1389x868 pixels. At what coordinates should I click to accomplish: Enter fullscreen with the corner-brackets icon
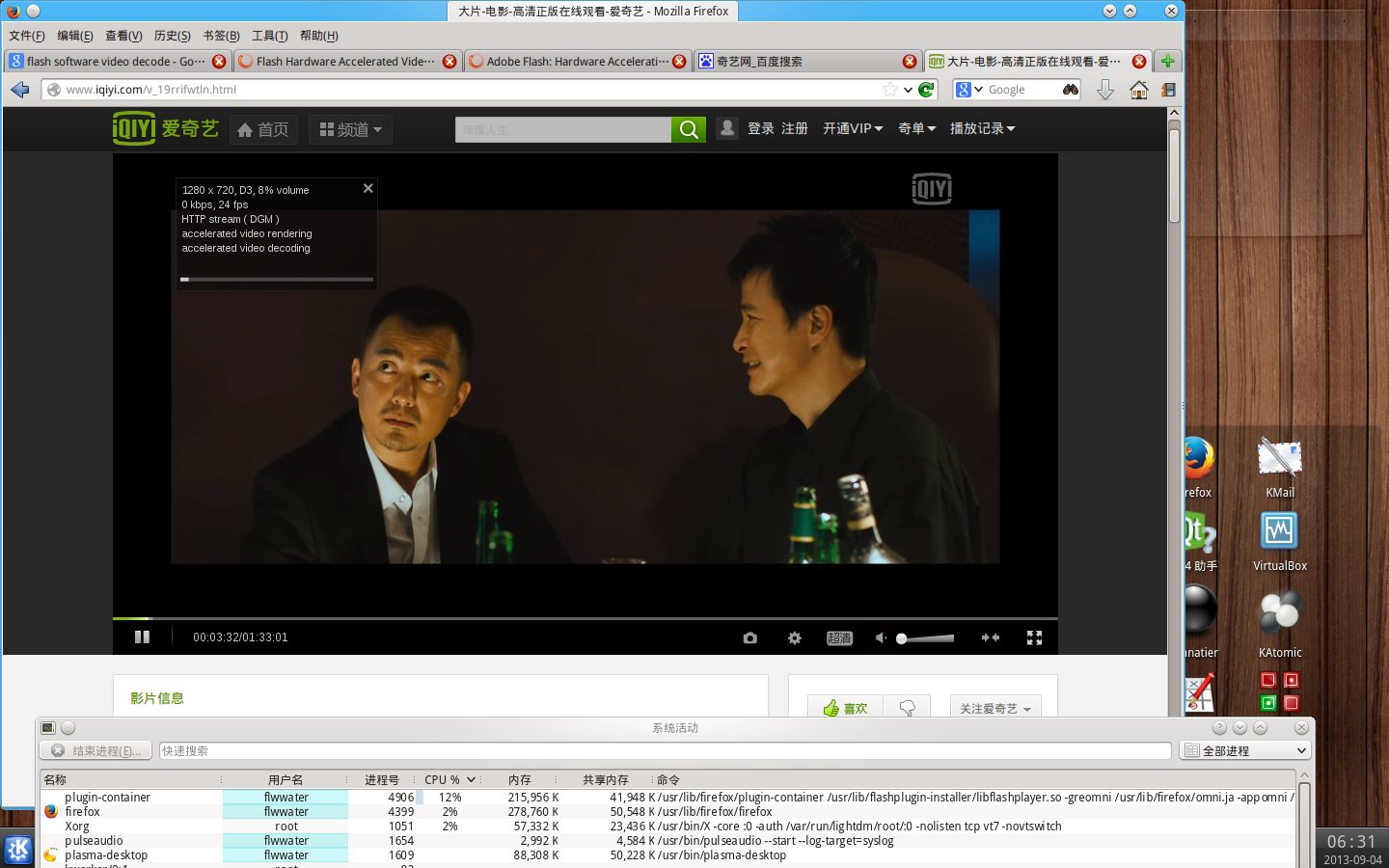[x=1035, y=637]
